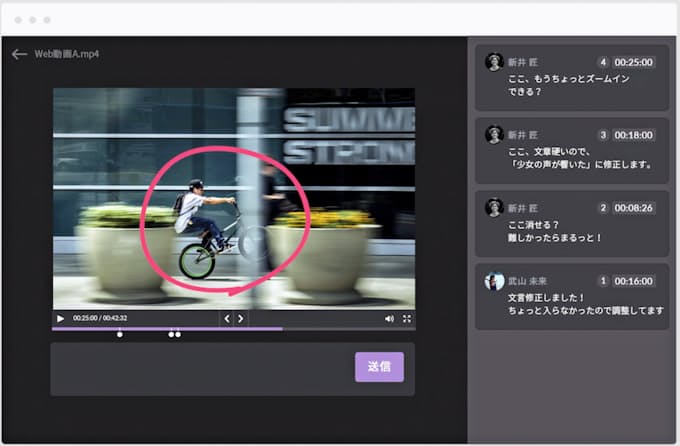This screenshot has width=680, height=446.
Task: Jump to timestamp 00:16:00 in comment 1
Action: pos(634,282)
